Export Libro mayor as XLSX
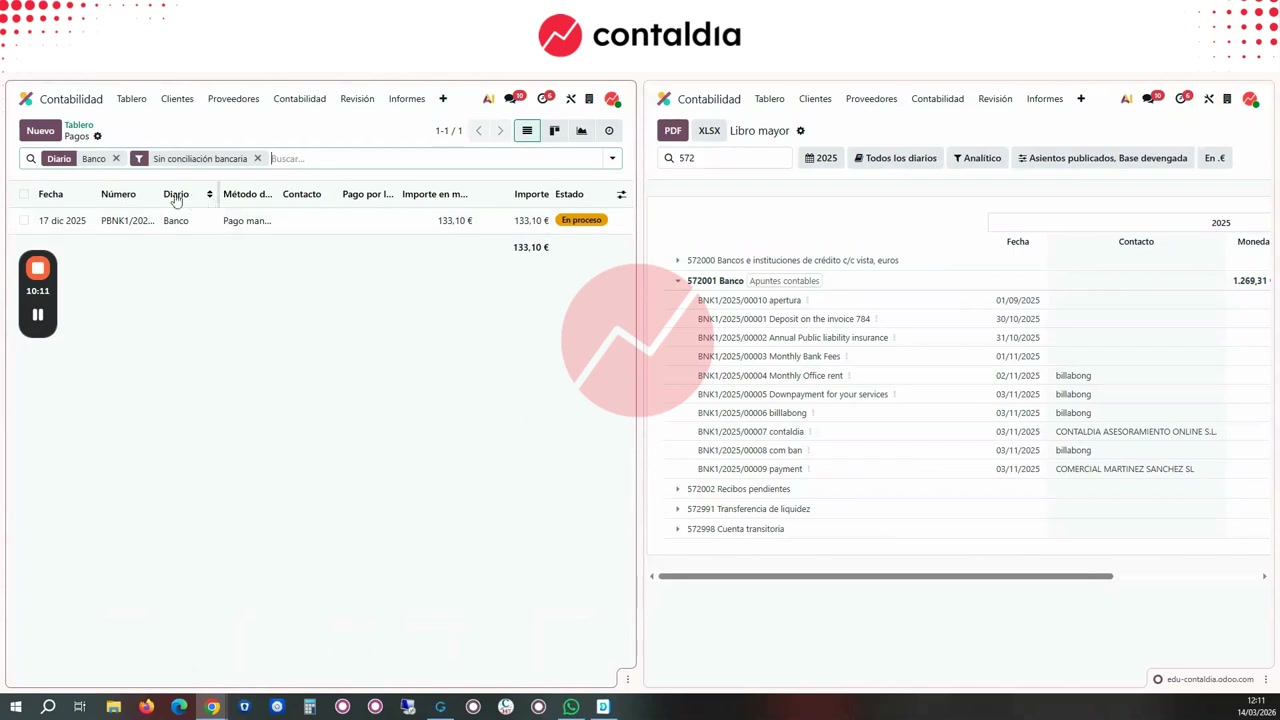Image resolution: width=1280 pixels, height=720 pixels. [709, 131]
